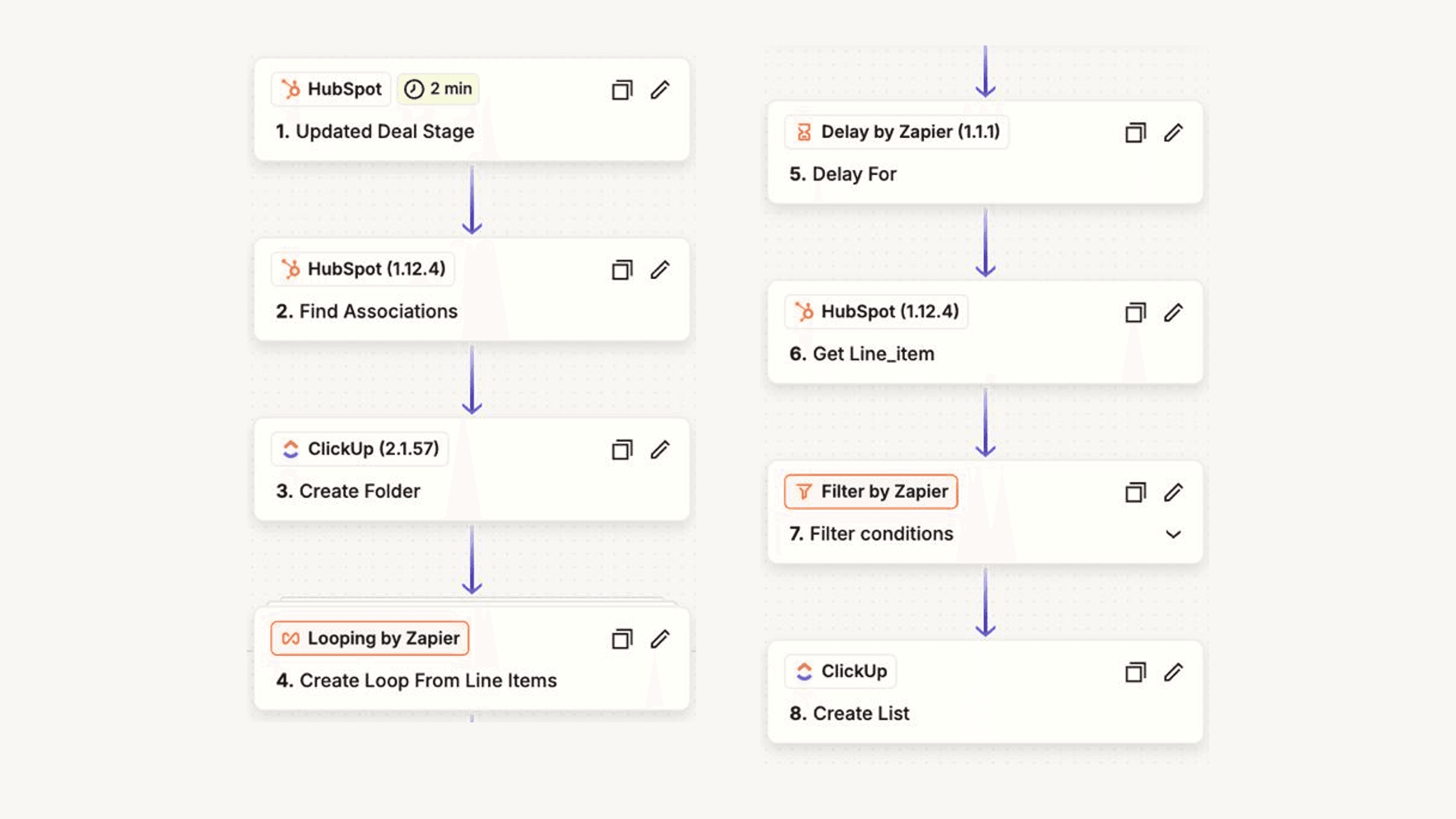1456x819 pixels.
Task: Edit the Filter conditions step
Action: tap(1173, 492)
